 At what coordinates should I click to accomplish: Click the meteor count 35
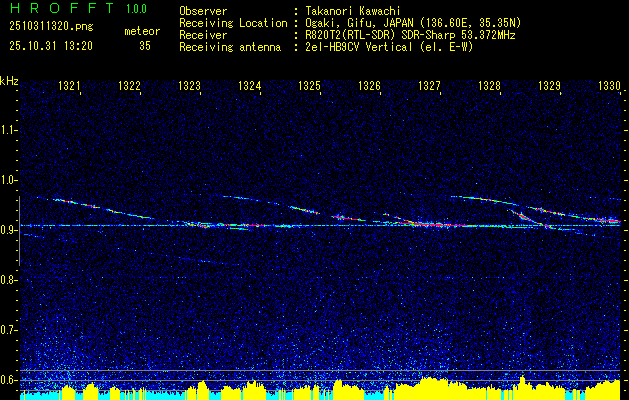click(x=145, y=46)
